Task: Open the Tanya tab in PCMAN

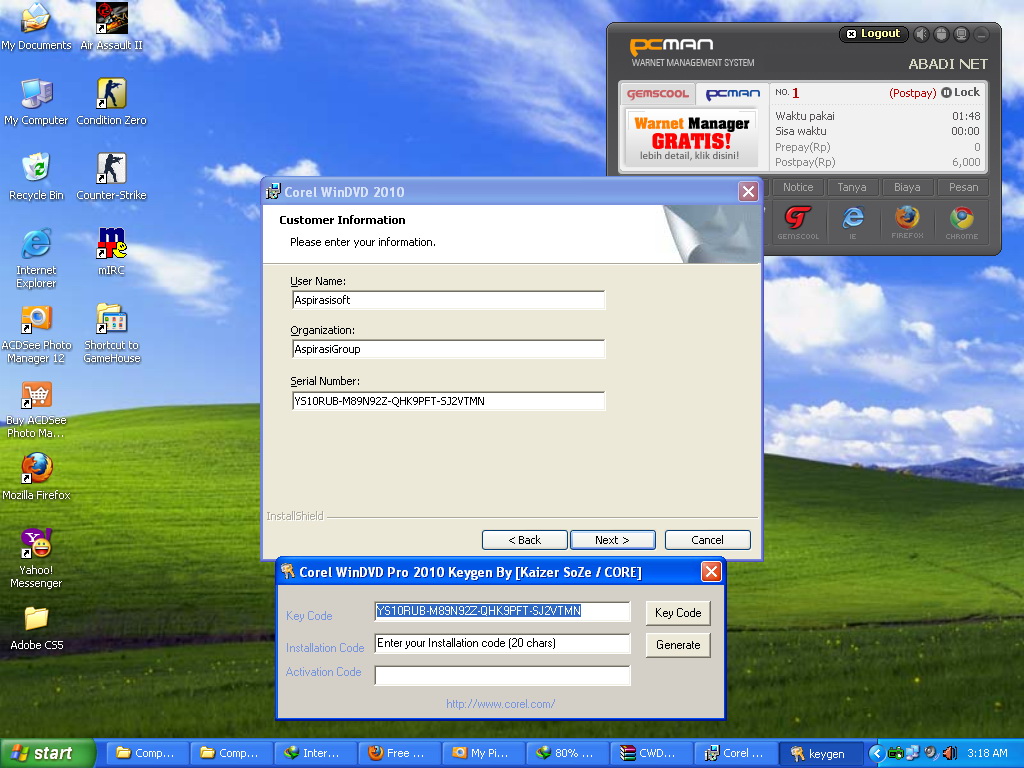Action: [x=852, y=187]
